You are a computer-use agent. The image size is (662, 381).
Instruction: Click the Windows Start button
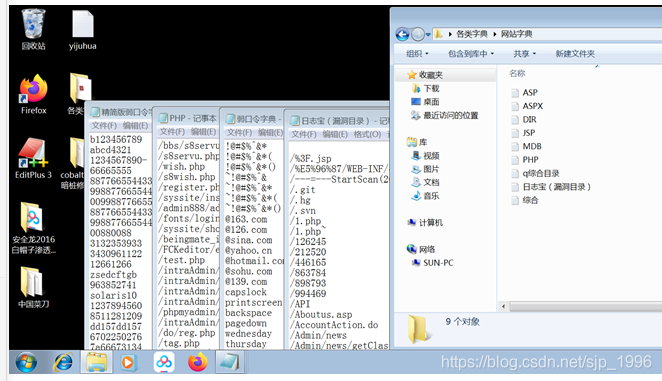(x=26, y=362)
